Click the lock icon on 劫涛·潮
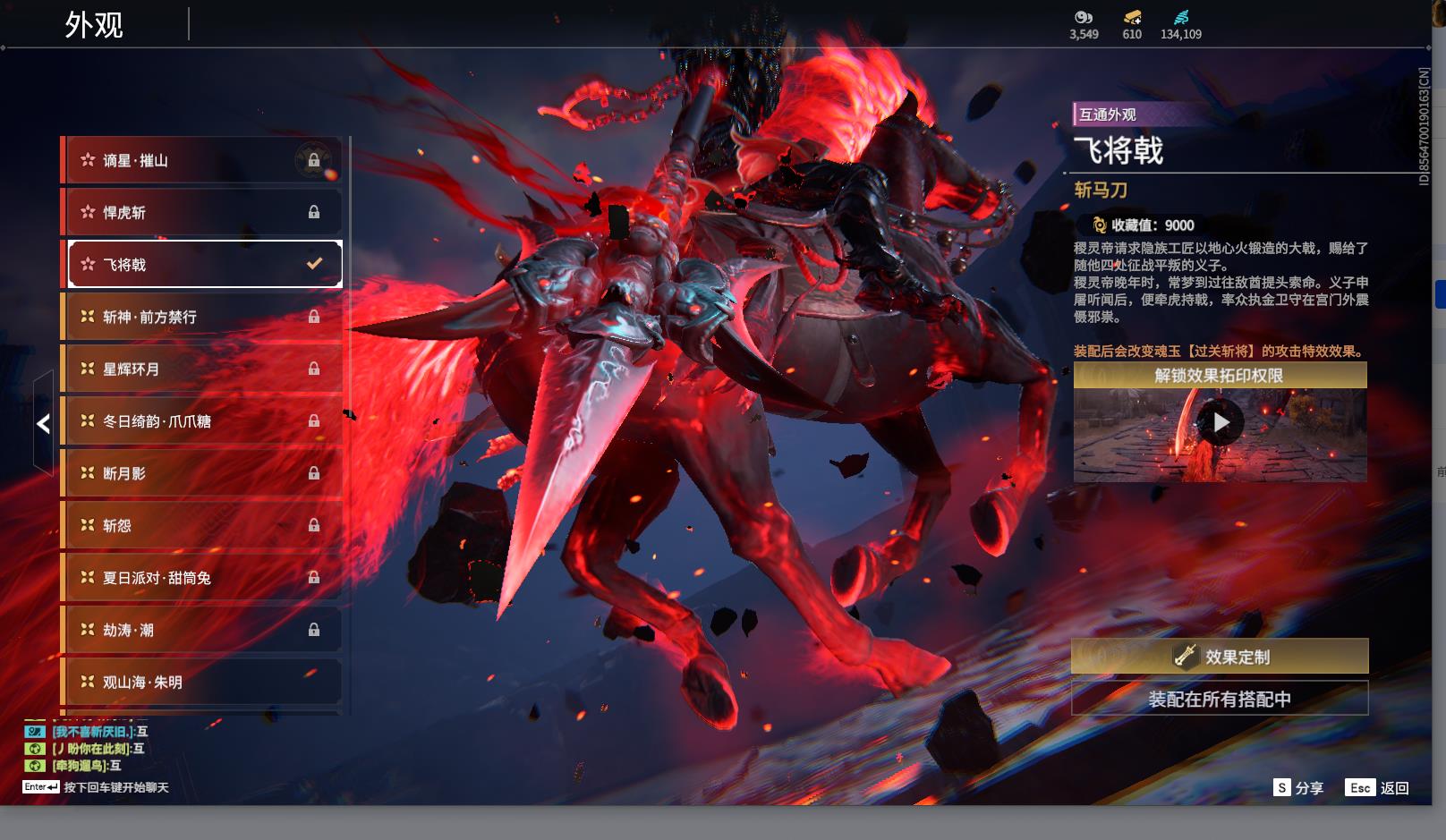Screen dimensions: 1446x840 click(x=313, y=630)
